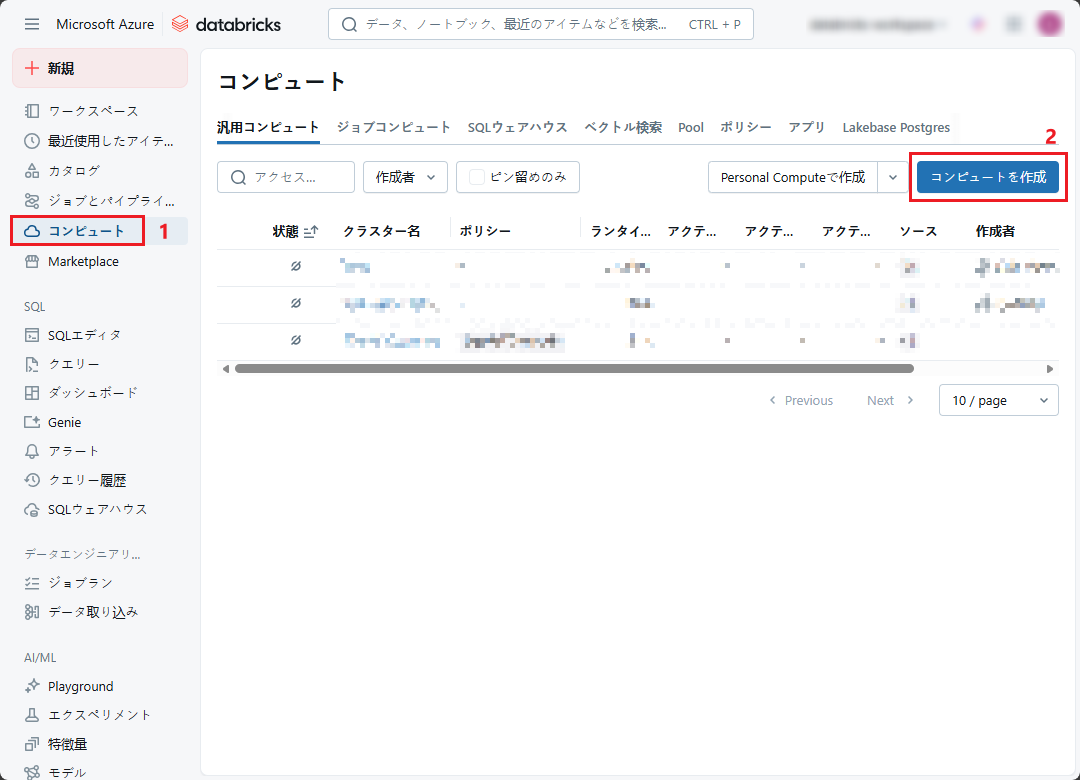The height and width of the screenshot is (780, 1080).
Task: Open the SQL Editor icon
Action: (32, 335)
